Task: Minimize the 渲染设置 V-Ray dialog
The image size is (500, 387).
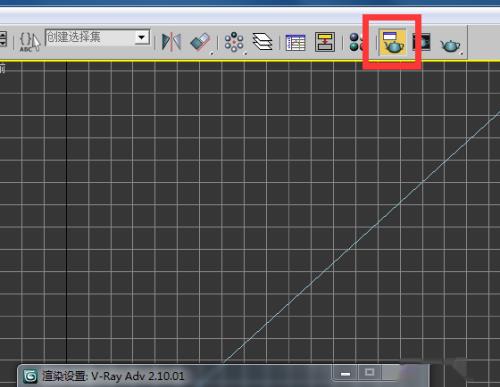Action: coord(345,373)
